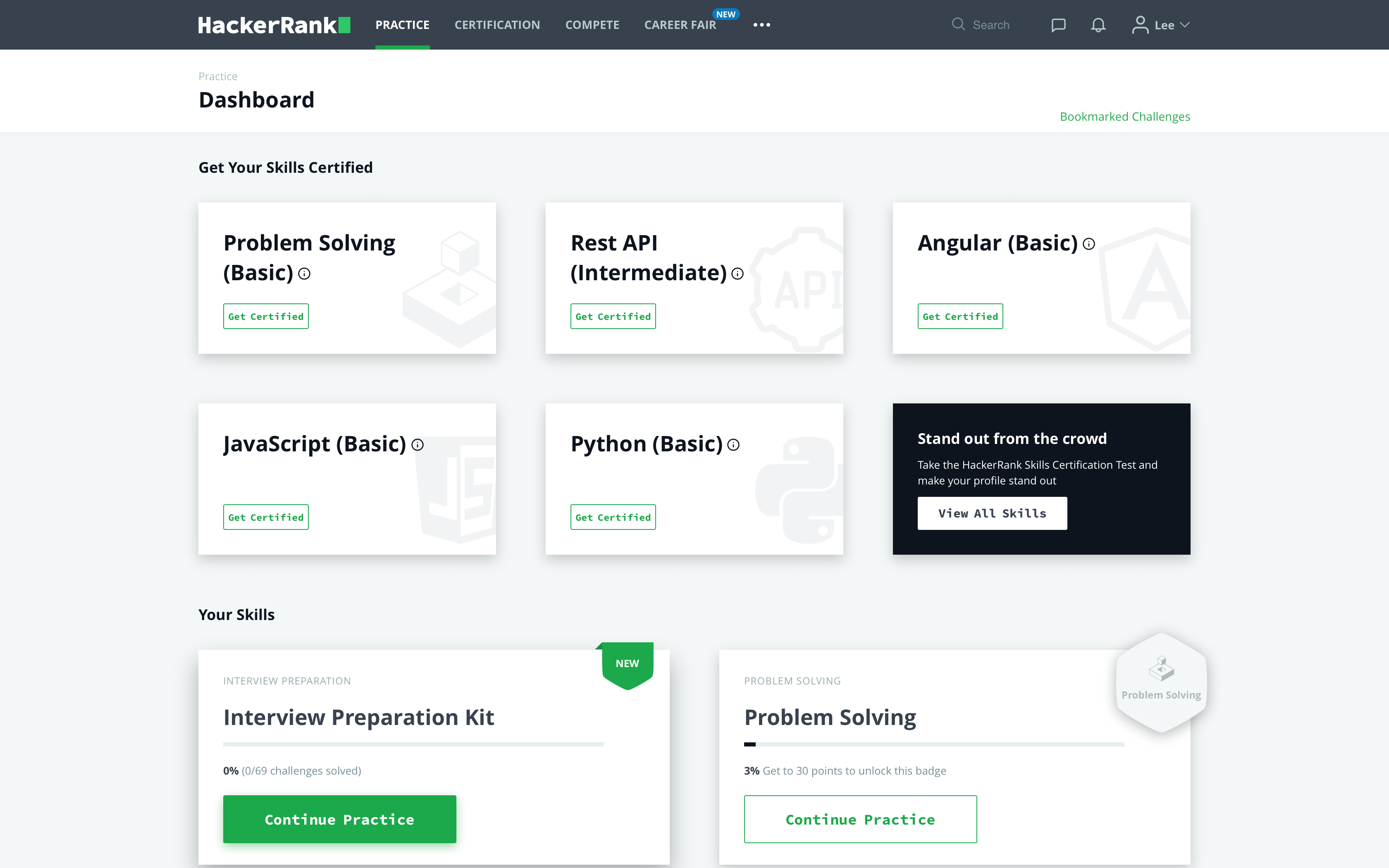
Task: Click the HackerRank logo
Action: pos(274,25)
